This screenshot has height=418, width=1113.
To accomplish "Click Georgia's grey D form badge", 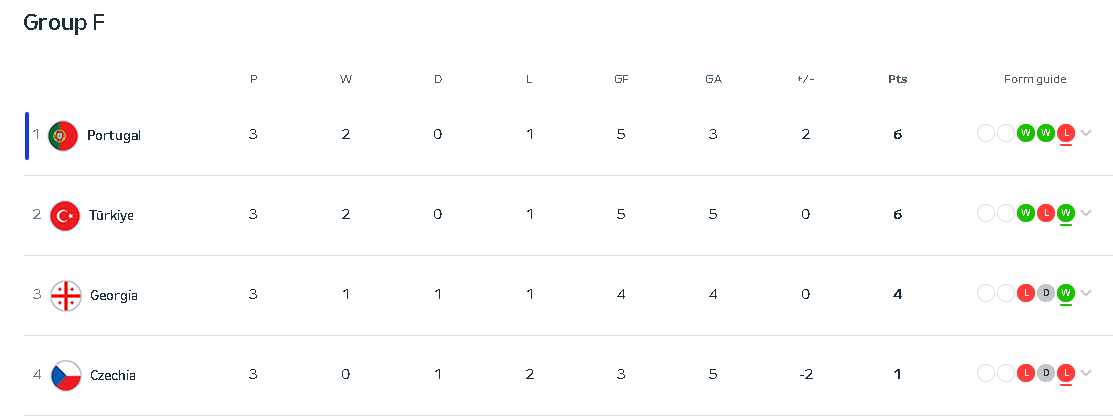I will (x=1045, y=292).
